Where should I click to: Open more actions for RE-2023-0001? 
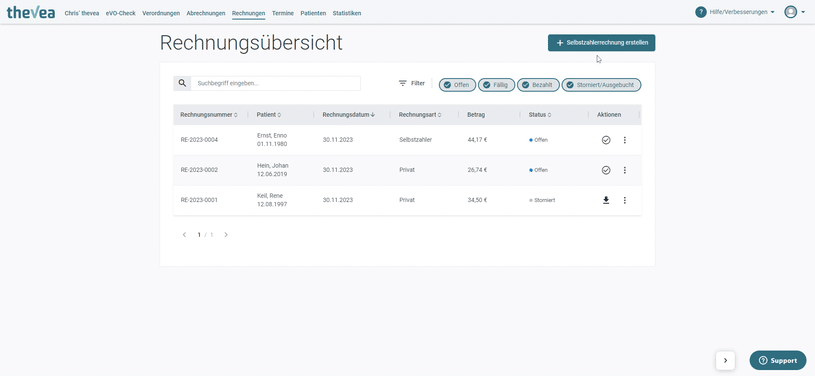[625, 200]
